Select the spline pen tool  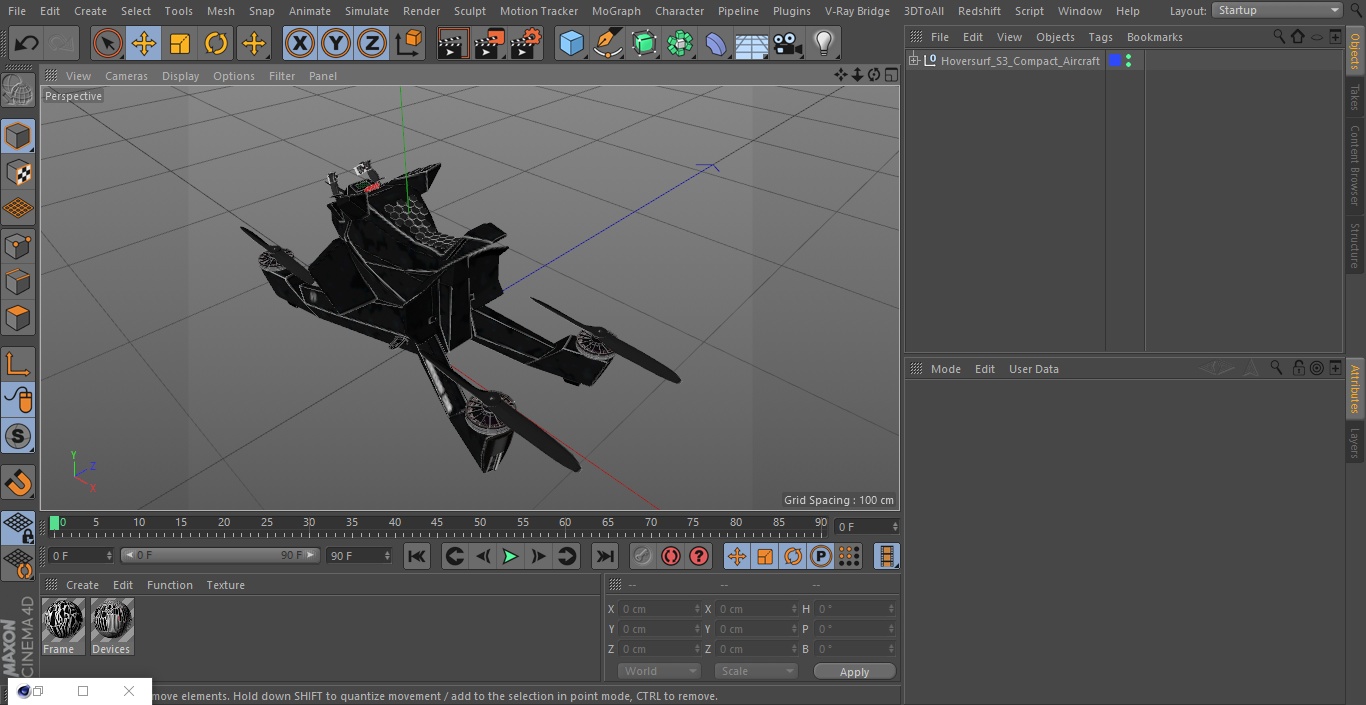(x=607, y=43)
